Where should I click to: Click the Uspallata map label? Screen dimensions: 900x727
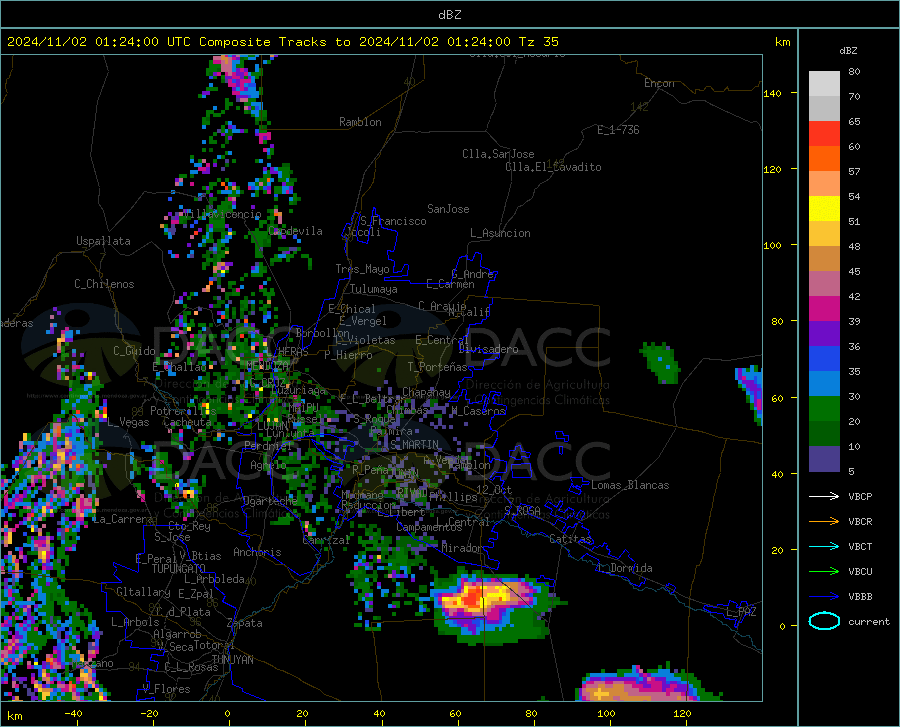pos(103,241)
